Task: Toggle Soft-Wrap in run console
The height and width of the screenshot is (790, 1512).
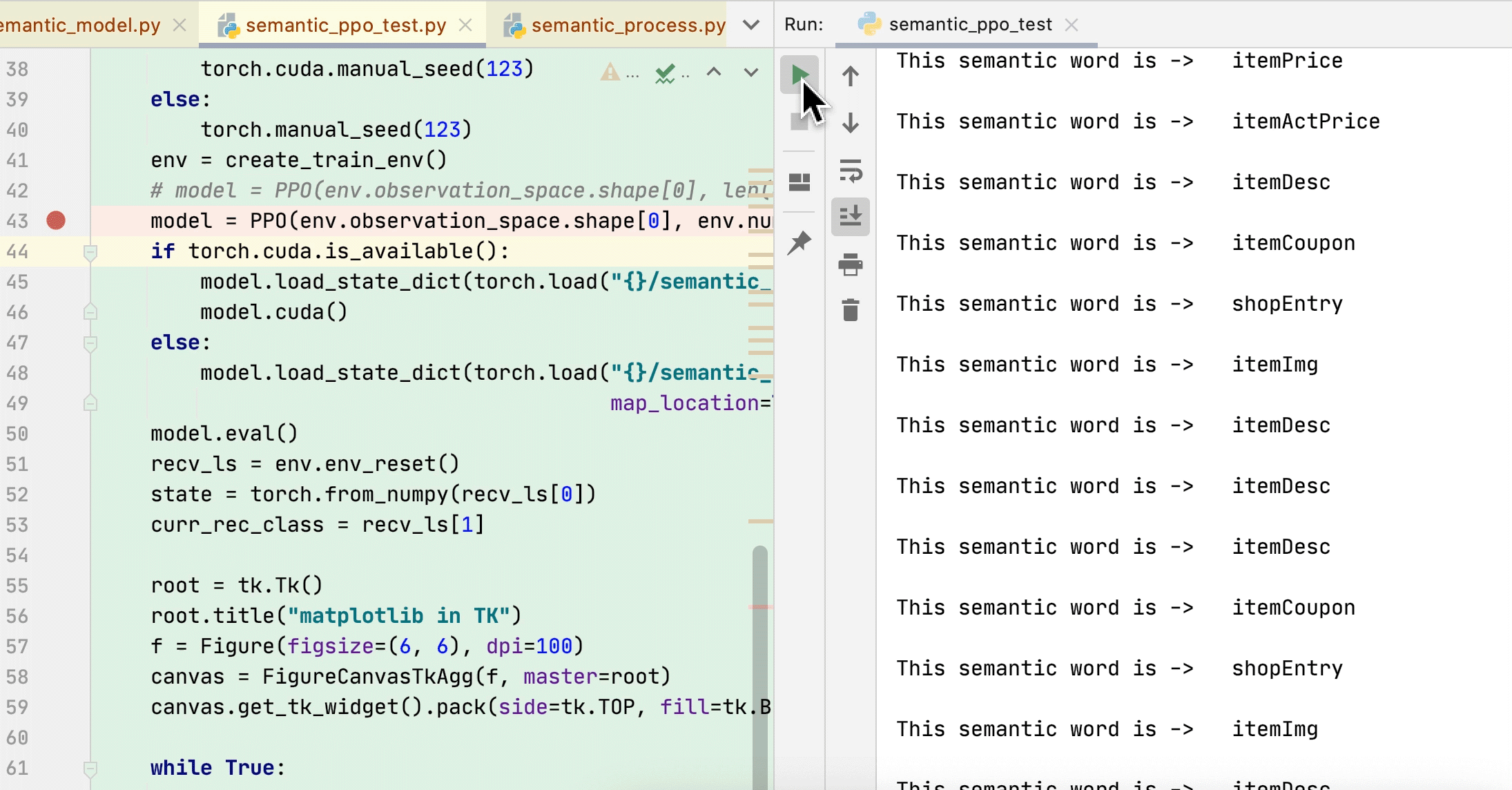Action: [x=851, y=171]
